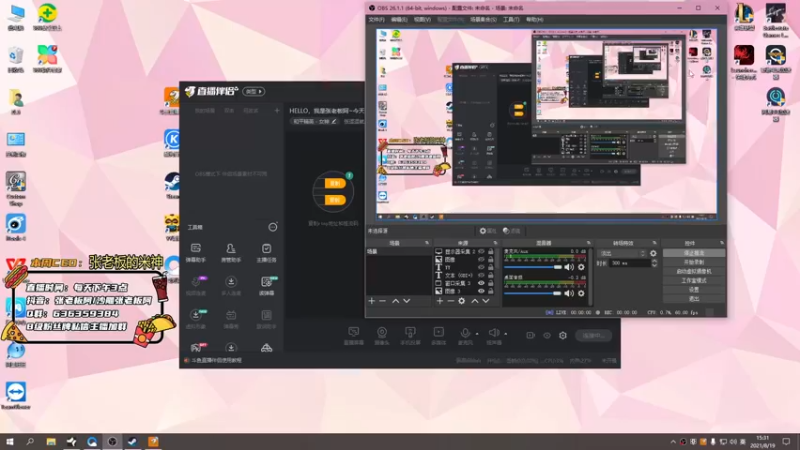Click the record camera icon in live companion bottom bar
Viewport: 800px width, 450px height.
point(531,335)
